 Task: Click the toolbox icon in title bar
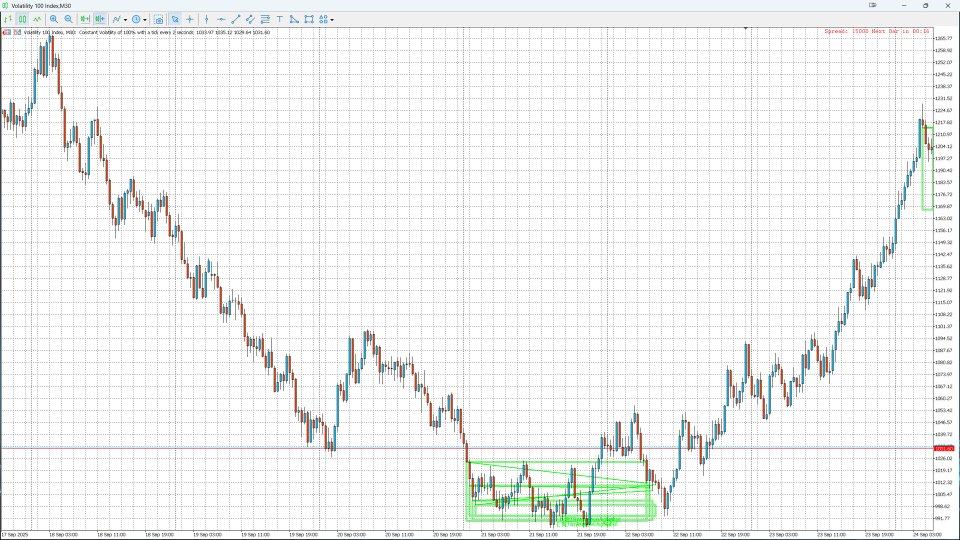tap(872, 6)
